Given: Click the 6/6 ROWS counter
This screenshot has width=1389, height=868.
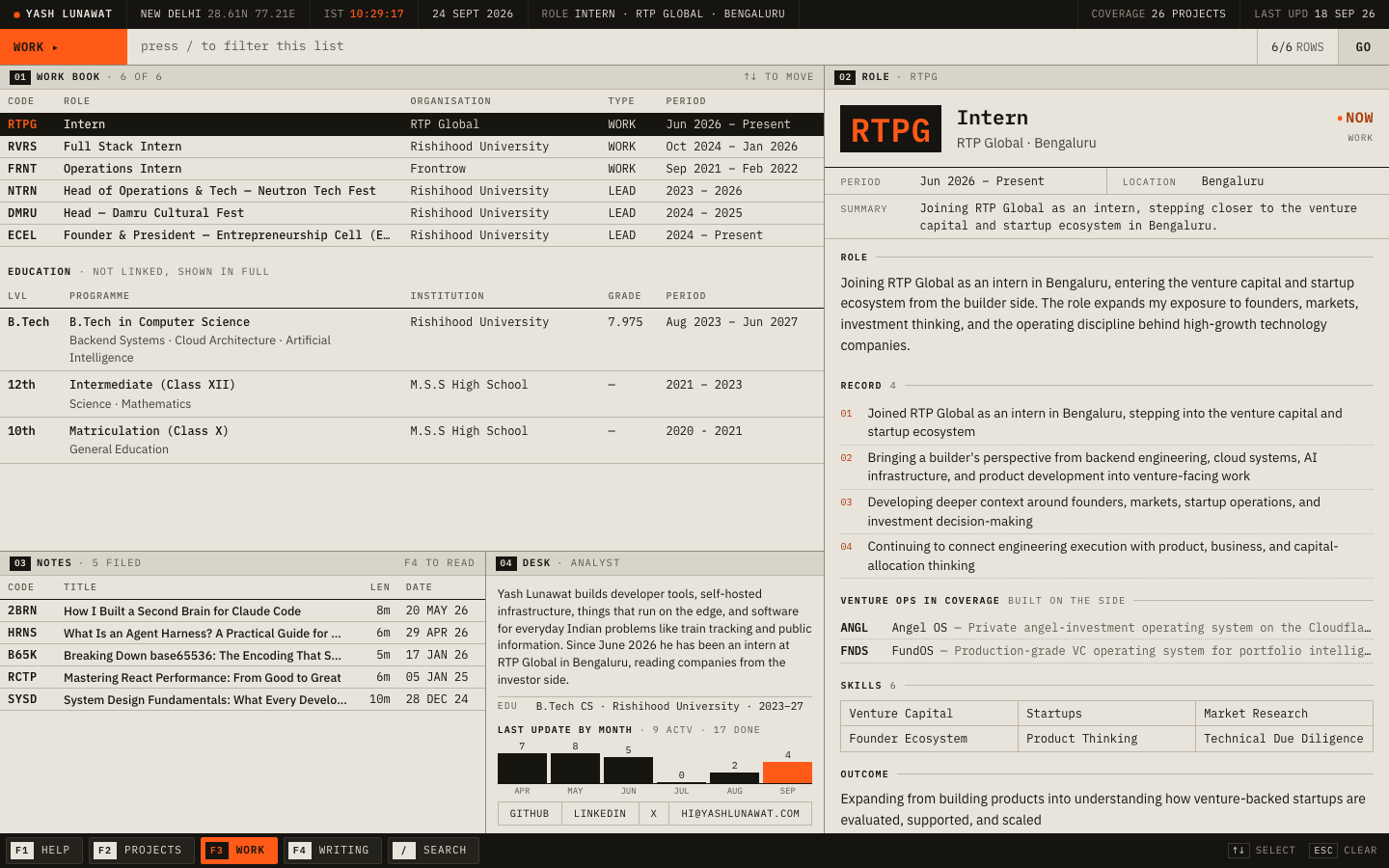Looking at the screenshot, I should click(1297, 47).
